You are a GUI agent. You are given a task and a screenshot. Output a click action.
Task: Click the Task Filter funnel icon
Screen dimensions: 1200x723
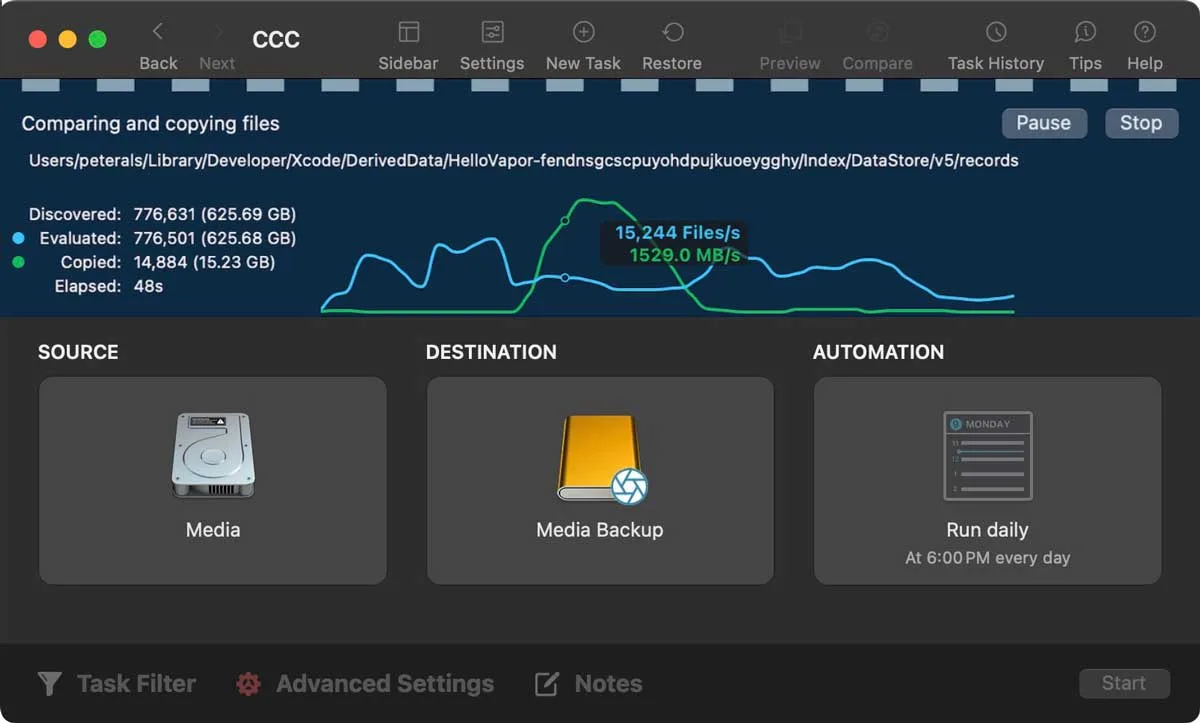click(x=49, y=684)
